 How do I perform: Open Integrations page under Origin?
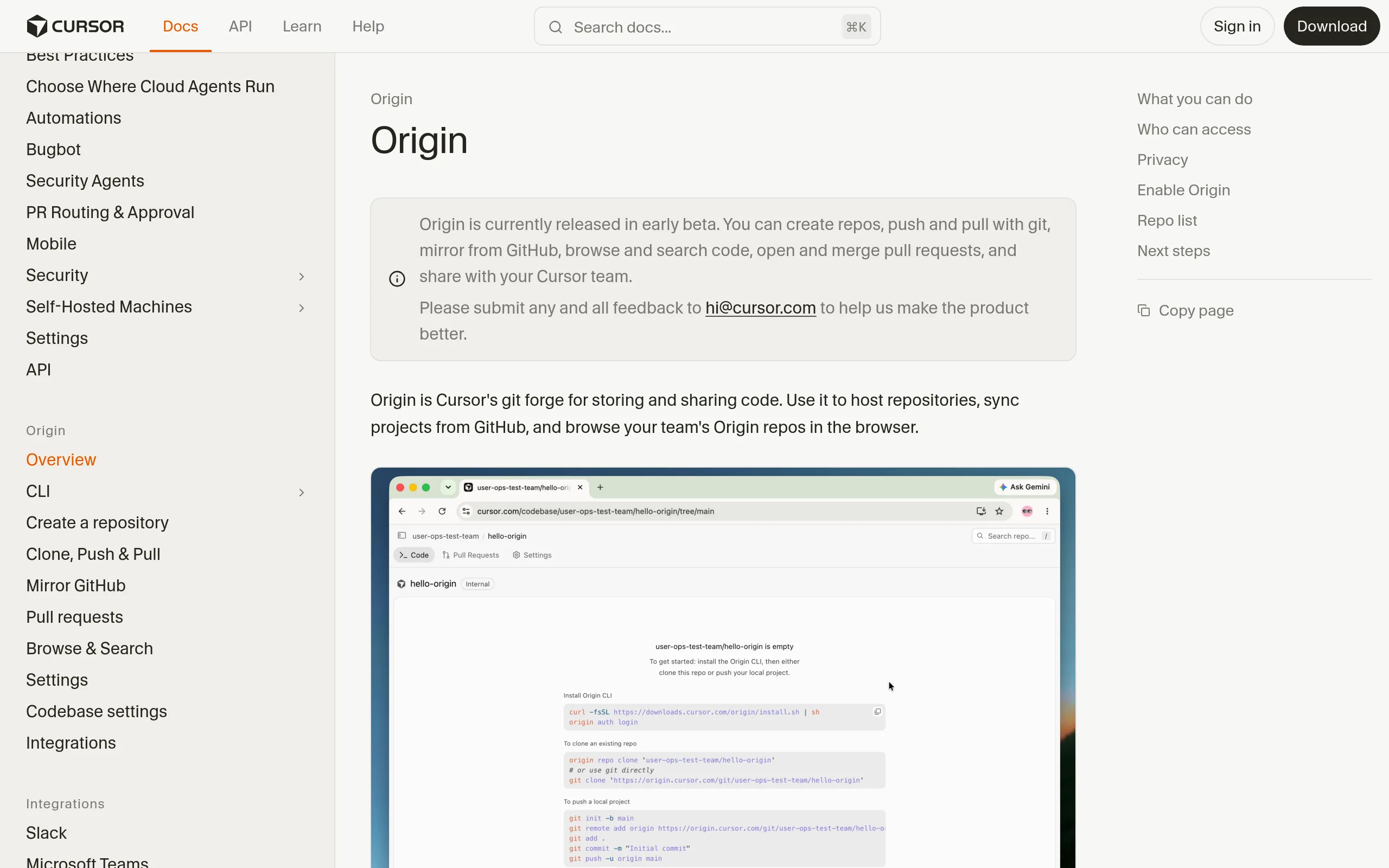pyautogui.click(x=71, y=743)
